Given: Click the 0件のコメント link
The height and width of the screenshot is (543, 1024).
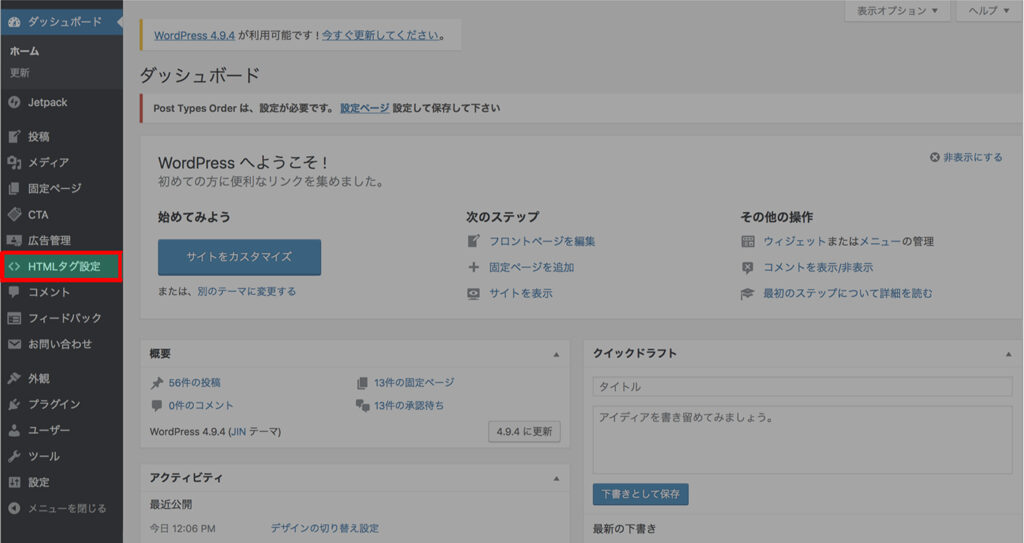Looking at the screenshot, I should point(200,406).
